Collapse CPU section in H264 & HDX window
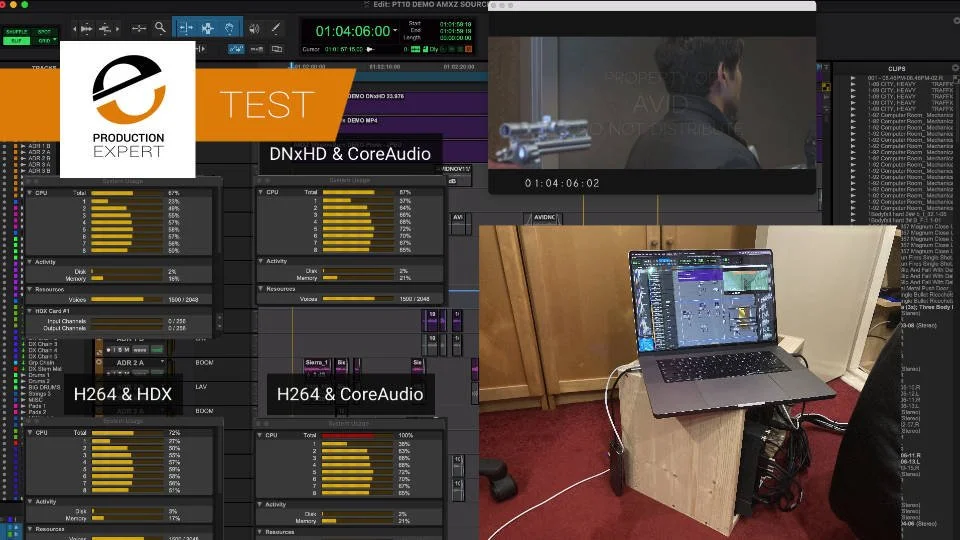Image resolution: width=960 pixels, height=540 pixels. pos(30,432)
